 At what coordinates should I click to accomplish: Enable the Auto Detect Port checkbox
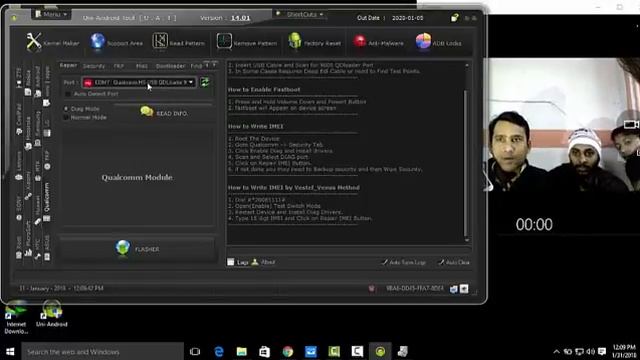point(68,94)
